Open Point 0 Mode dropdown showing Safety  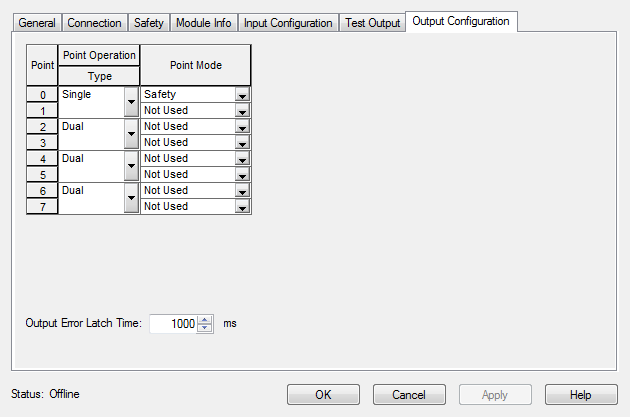coord(242,95)
